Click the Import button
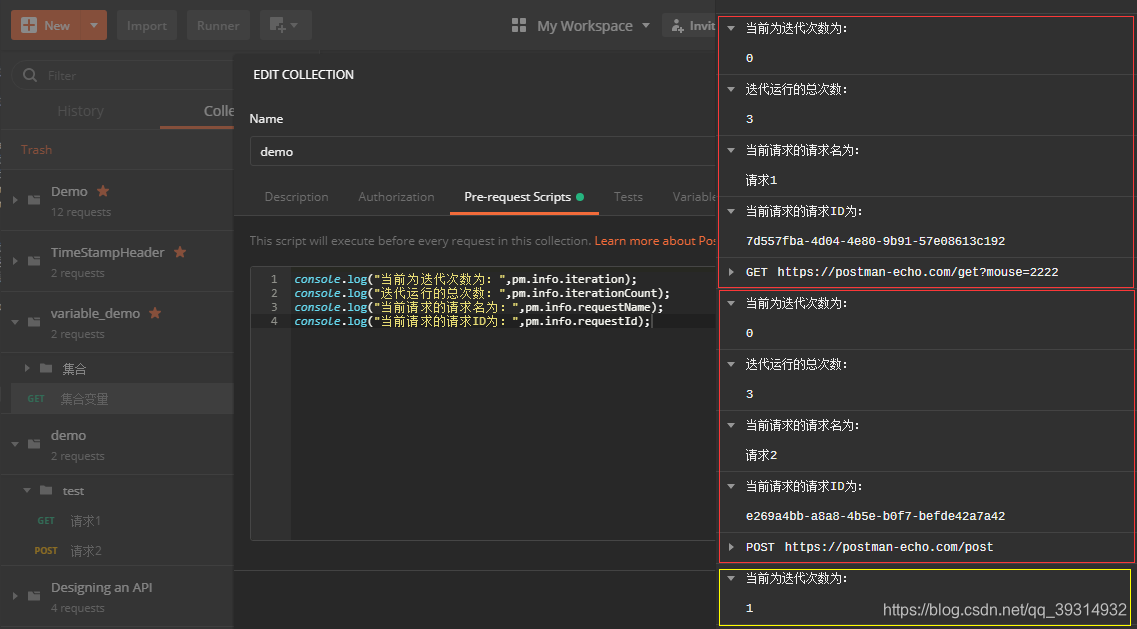Screen dimensions: 1137x629 (x=146, y=25)
